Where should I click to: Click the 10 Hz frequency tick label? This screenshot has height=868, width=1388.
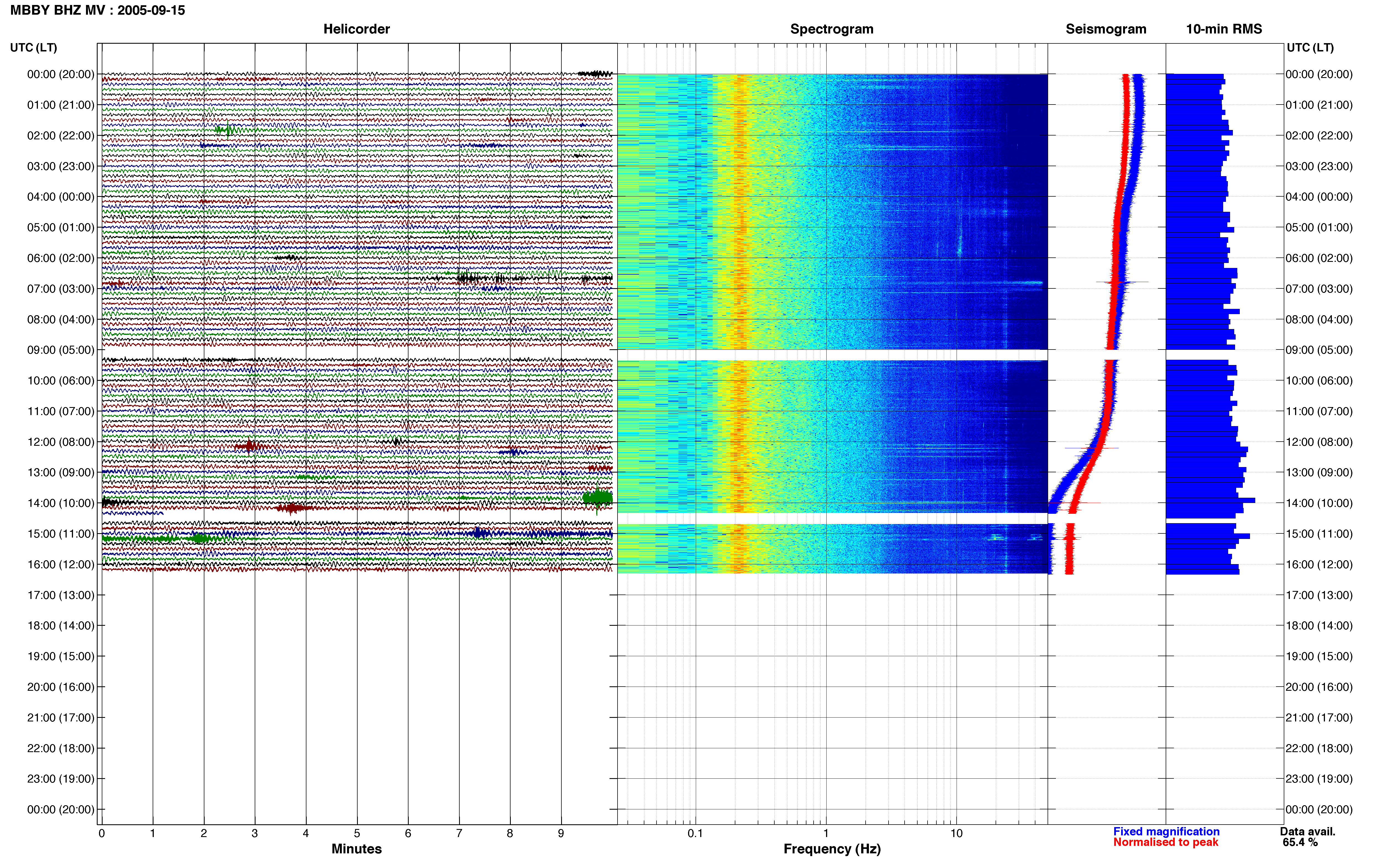pyautogui.click(x=956, y=833)
